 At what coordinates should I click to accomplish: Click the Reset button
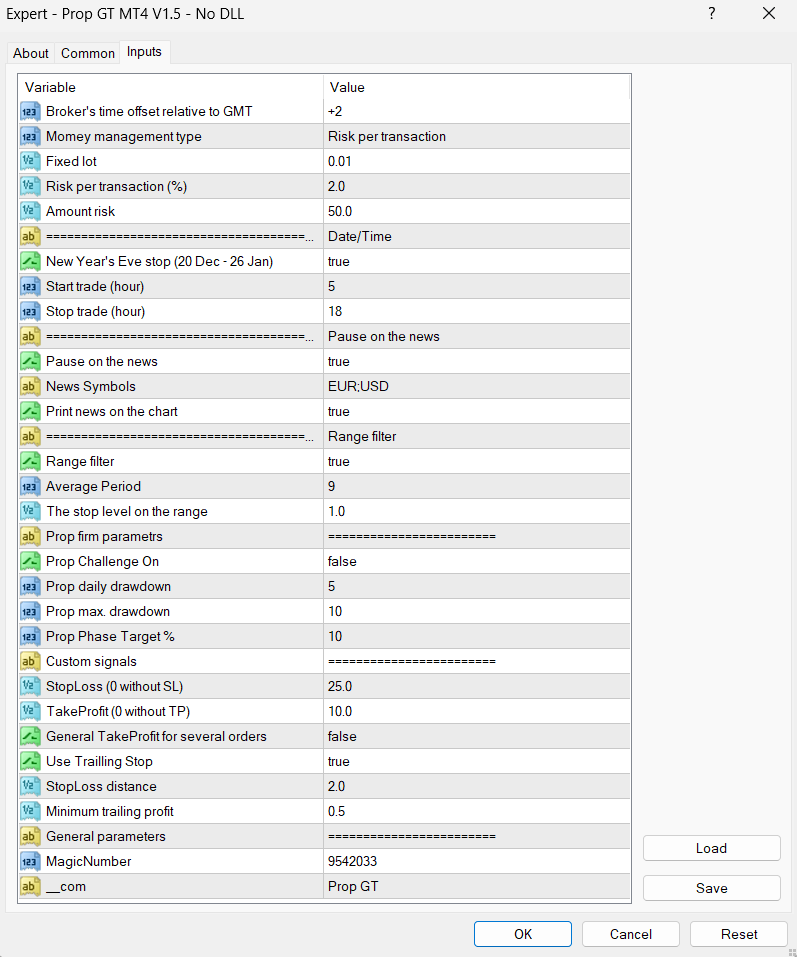coord(739,934)
